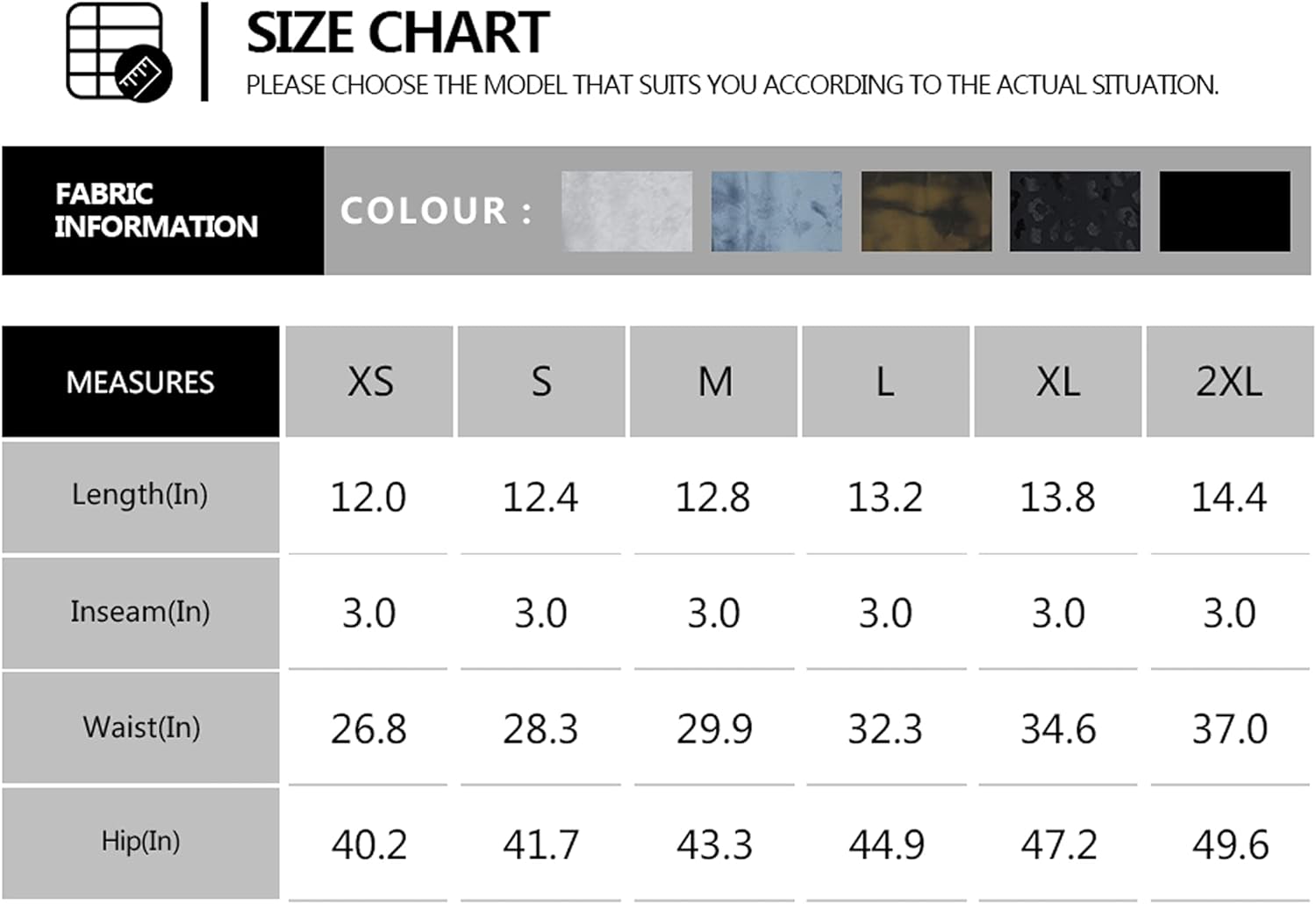Click the 49.6 hip value for 2XL
Viewport: 1316px width, 904px height.
point(1230,845)
